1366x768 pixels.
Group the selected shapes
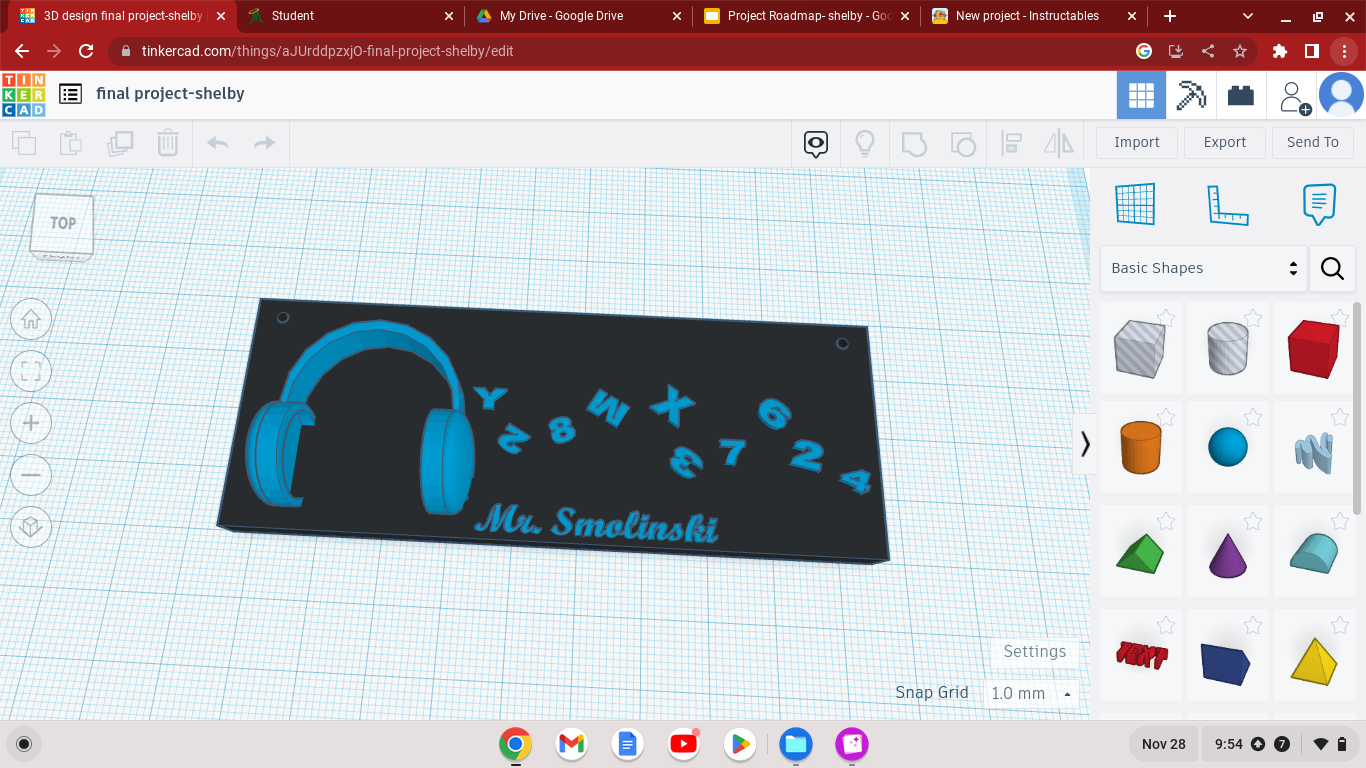tap(915, 144)
